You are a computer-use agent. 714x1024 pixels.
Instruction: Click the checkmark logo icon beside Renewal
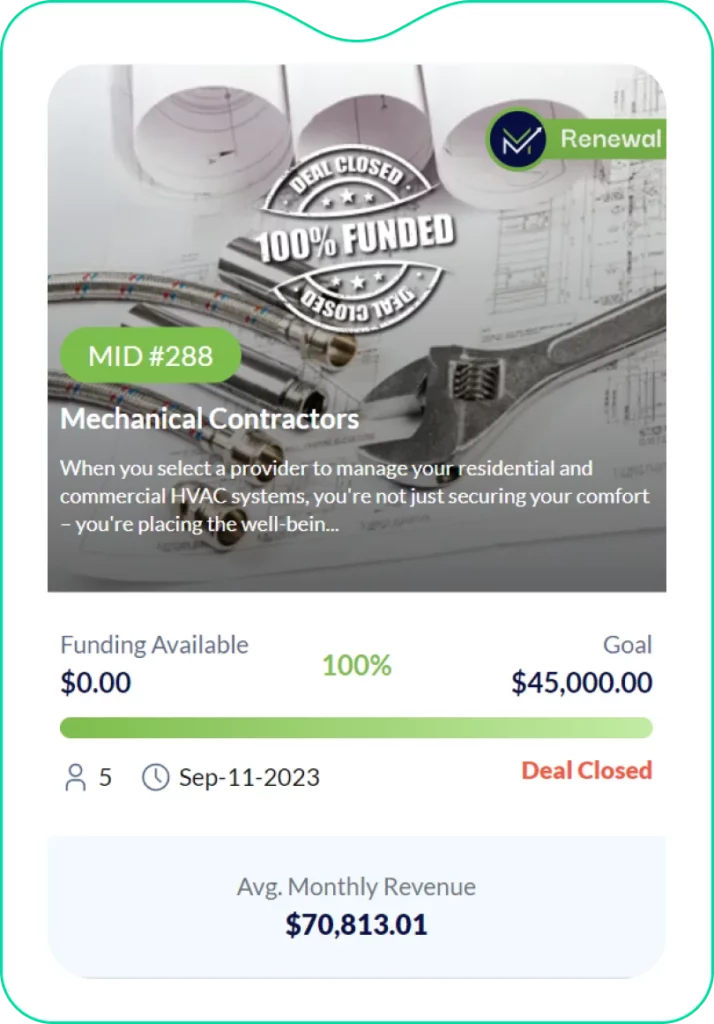pyautogui.click(x=516, y=140)
